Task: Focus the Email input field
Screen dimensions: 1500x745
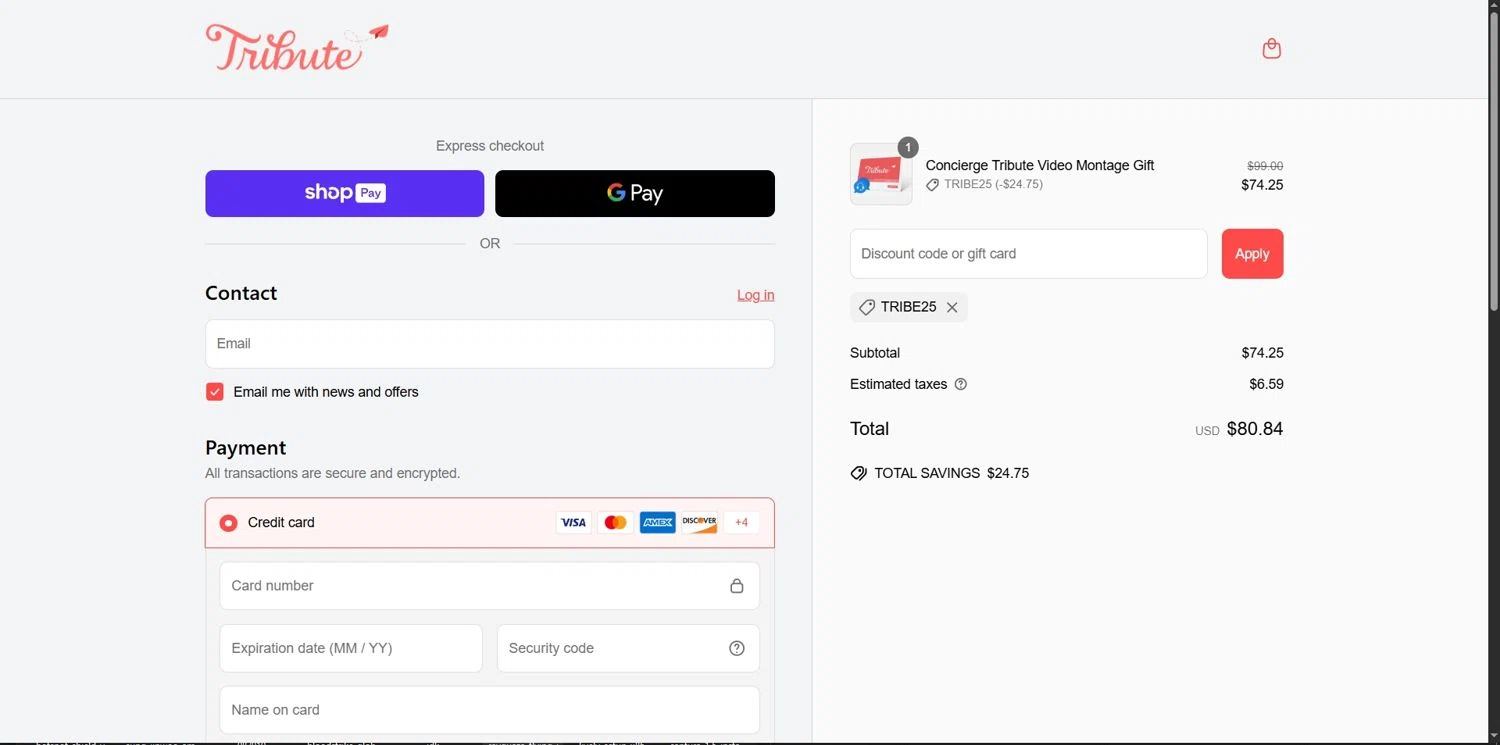Action: tap(490, 344)
